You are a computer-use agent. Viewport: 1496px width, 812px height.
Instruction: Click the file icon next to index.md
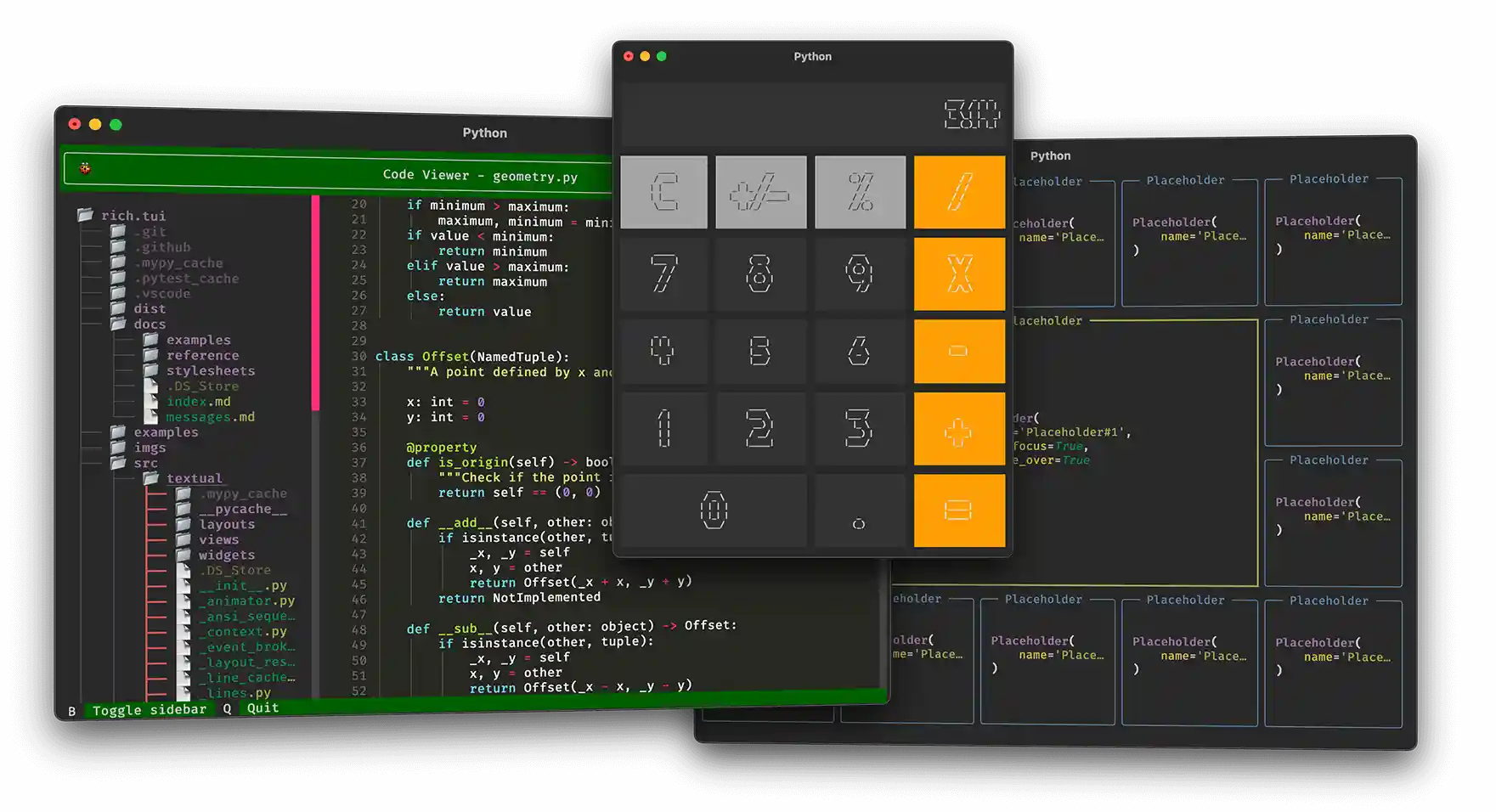(x=152, y=401)
